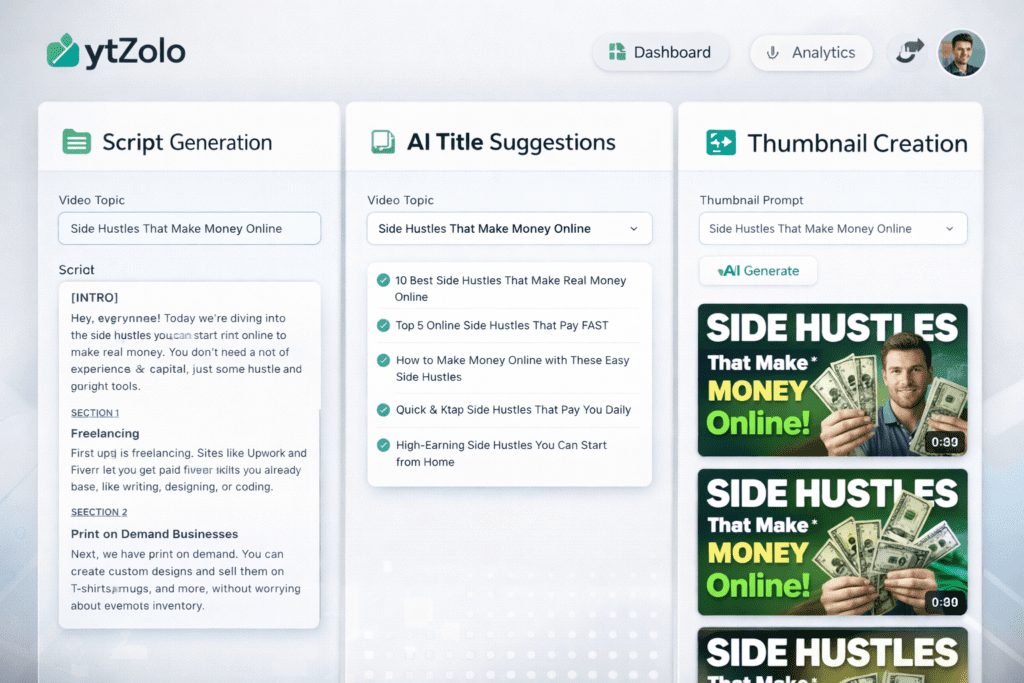Click the ytZolo logo icon
This screenshot has width=1024, height=683.
[x=63, y=51]
